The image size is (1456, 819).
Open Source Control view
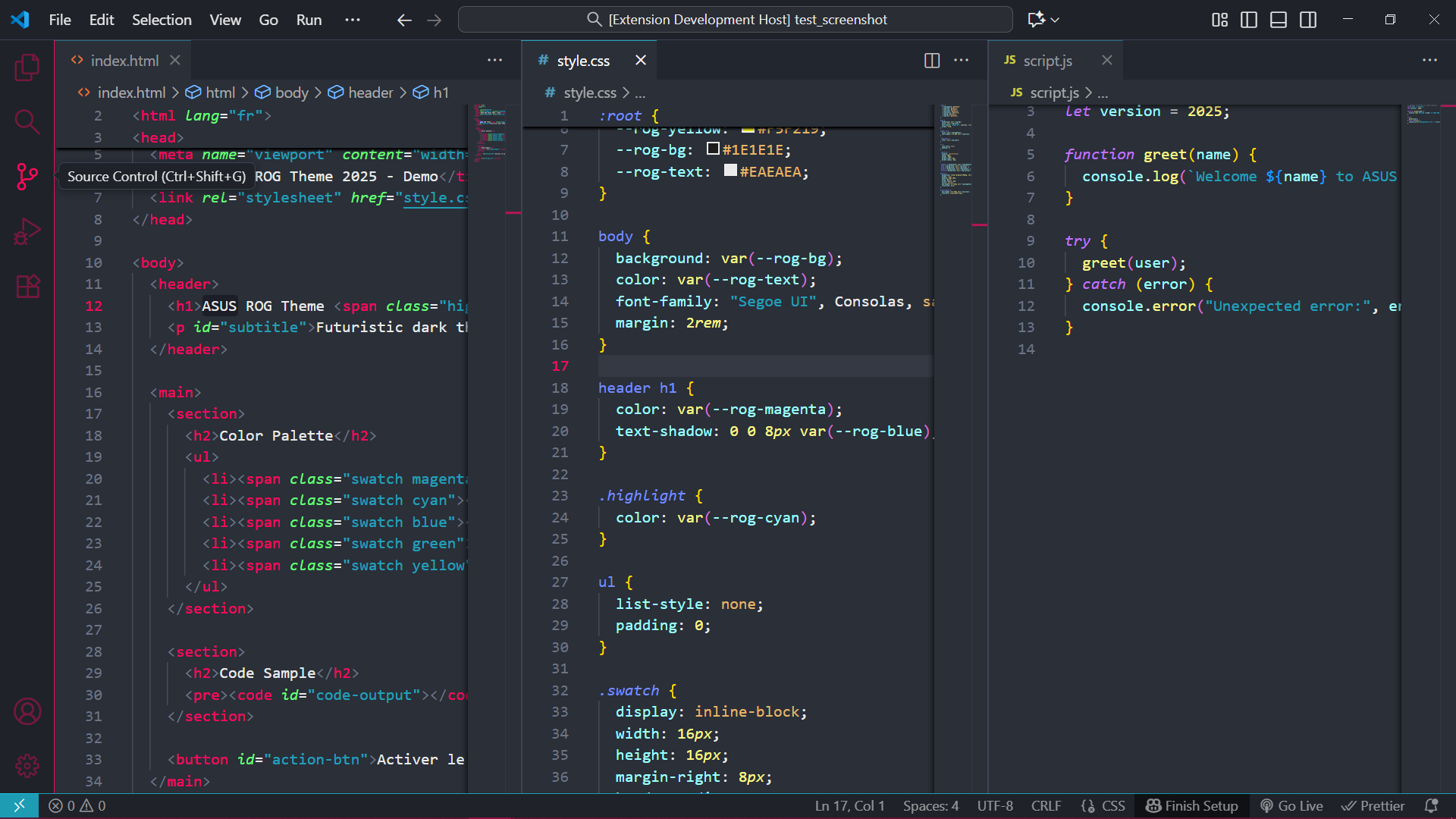(27, 177)
